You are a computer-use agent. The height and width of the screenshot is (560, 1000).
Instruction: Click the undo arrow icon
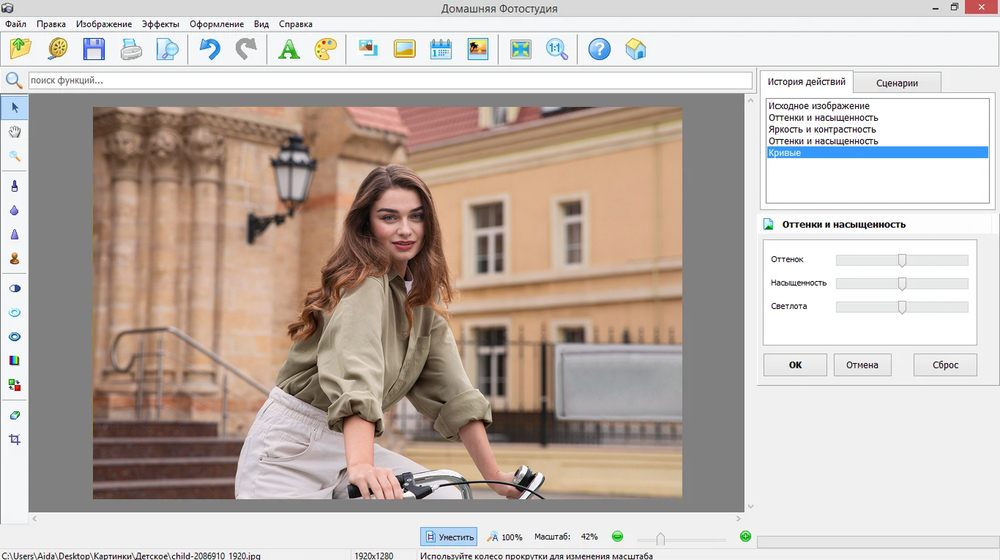(x=209, y=48)
